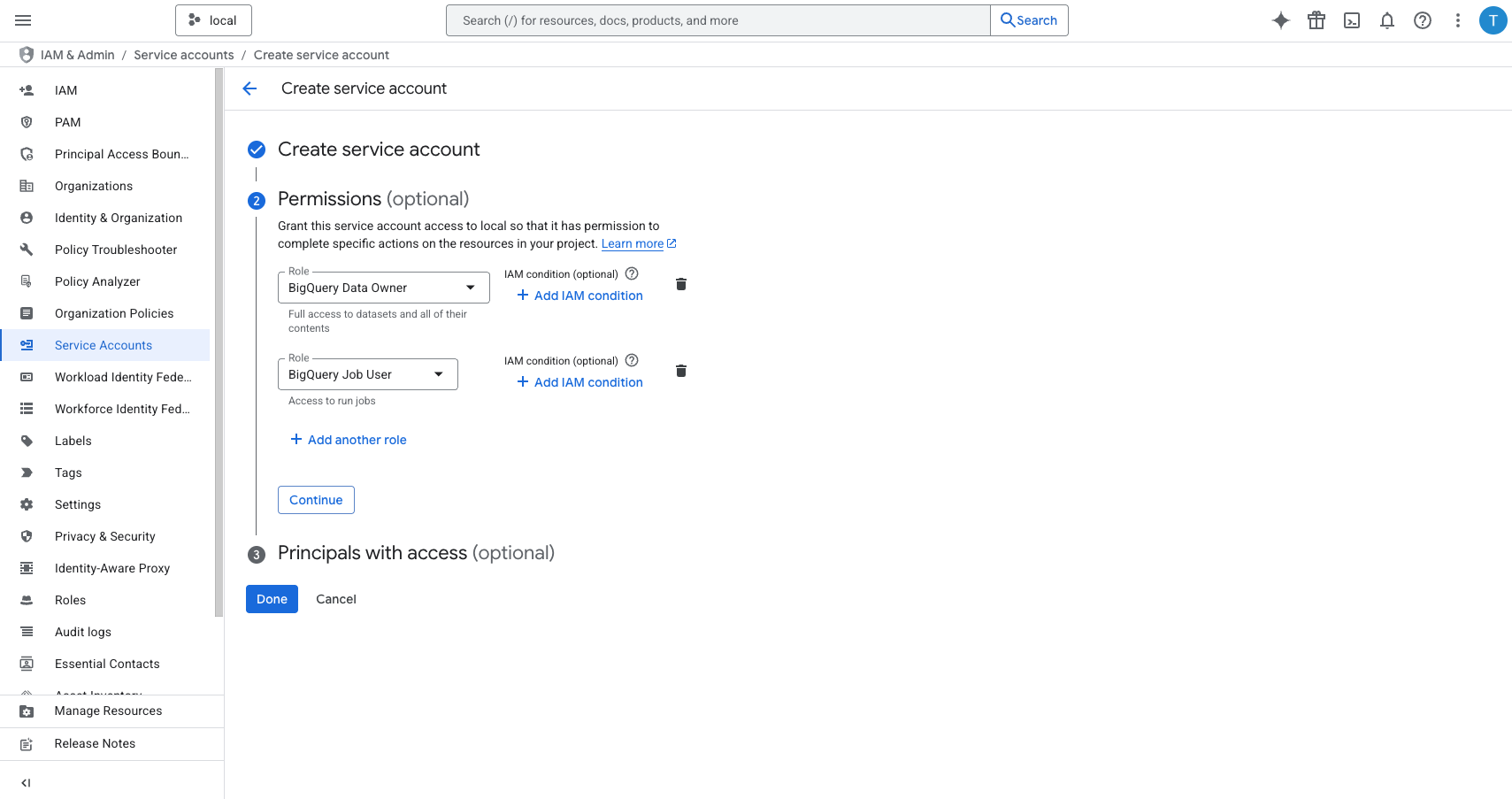This screenshot has height=799, width=1512.
Task: Click the Roles hat icon
Action: 27,600
